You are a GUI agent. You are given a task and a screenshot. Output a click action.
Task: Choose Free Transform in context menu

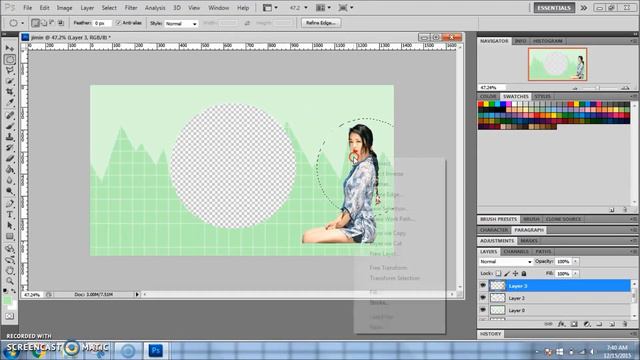(x=388, y=268)
